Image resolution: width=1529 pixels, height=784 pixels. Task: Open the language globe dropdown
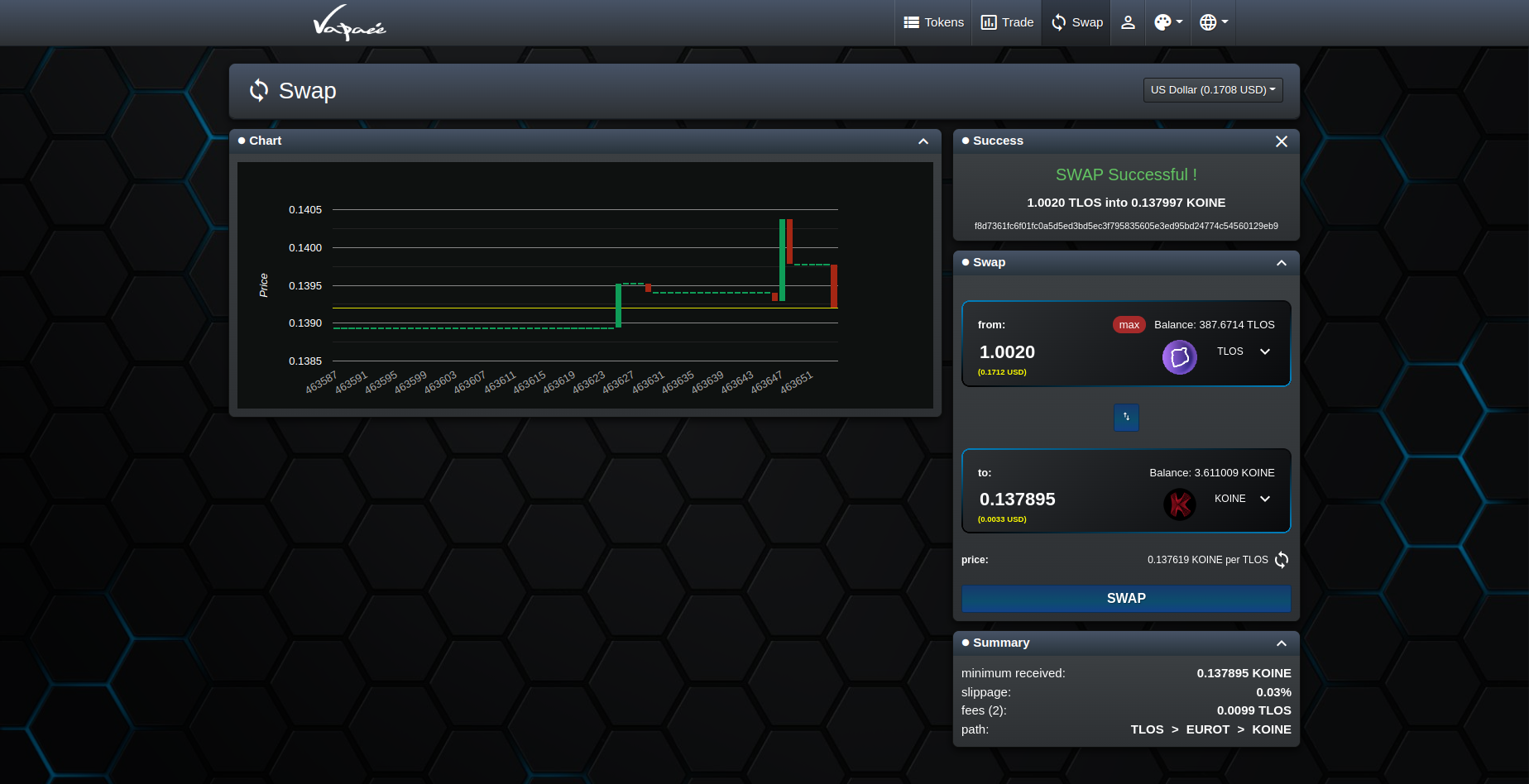click(x=1213, y=22)
